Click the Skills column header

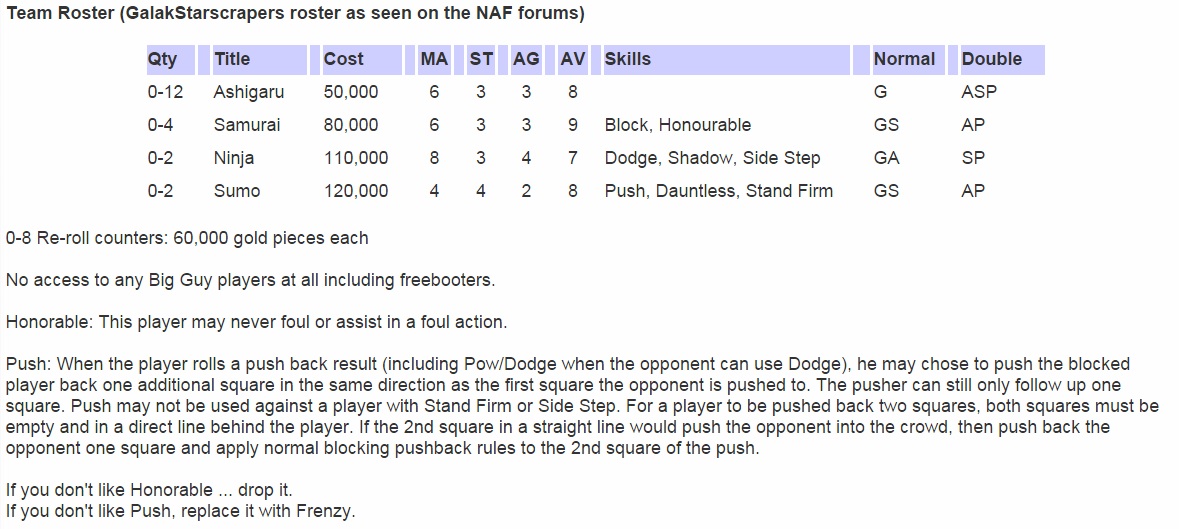pos(628,59)
